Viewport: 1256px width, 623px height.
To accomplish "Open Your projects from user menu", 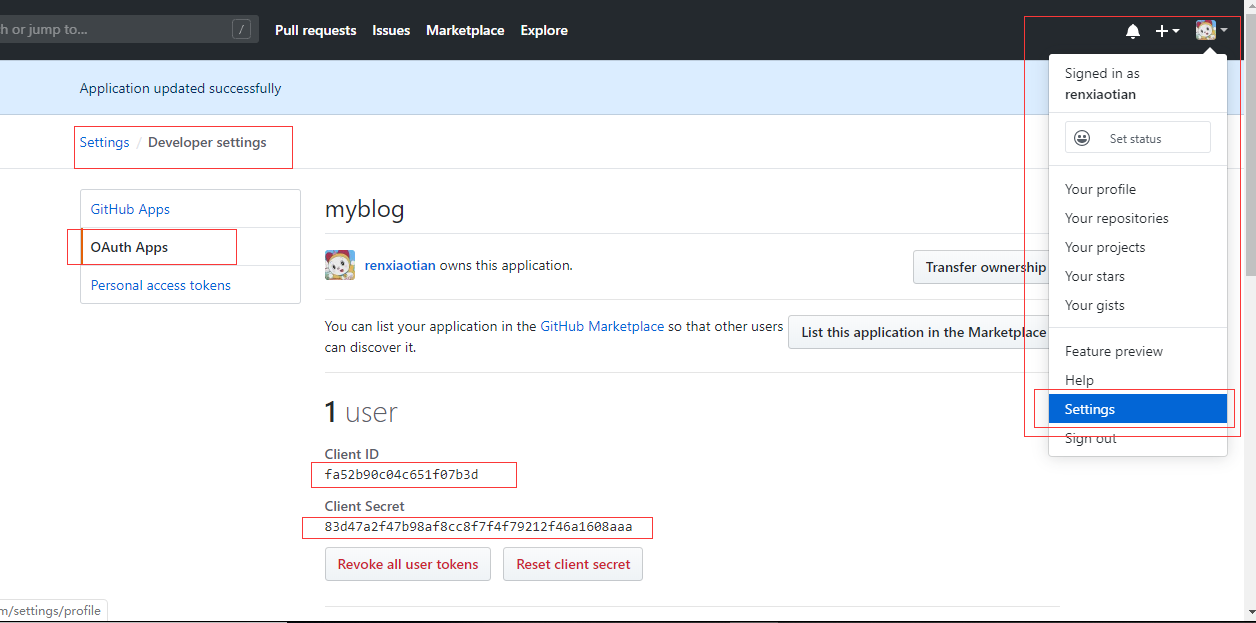I will 1138,247.
